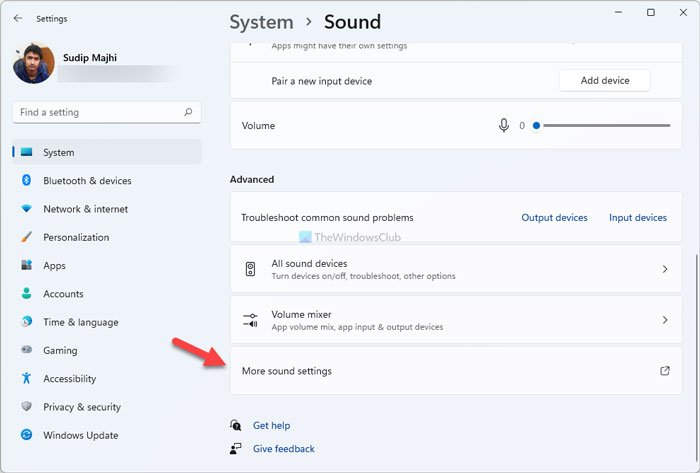
Task: Open Time & language settings
Action: (x=80, y=323)
